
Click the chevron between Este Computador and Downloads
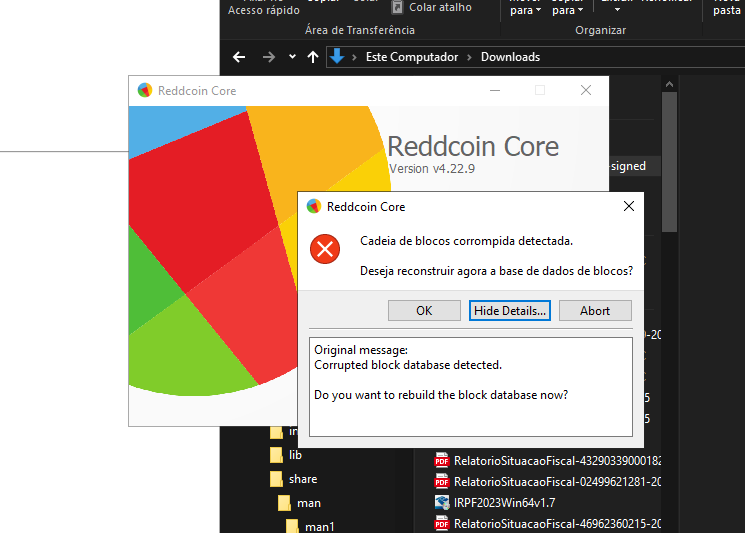click(469, 57)
